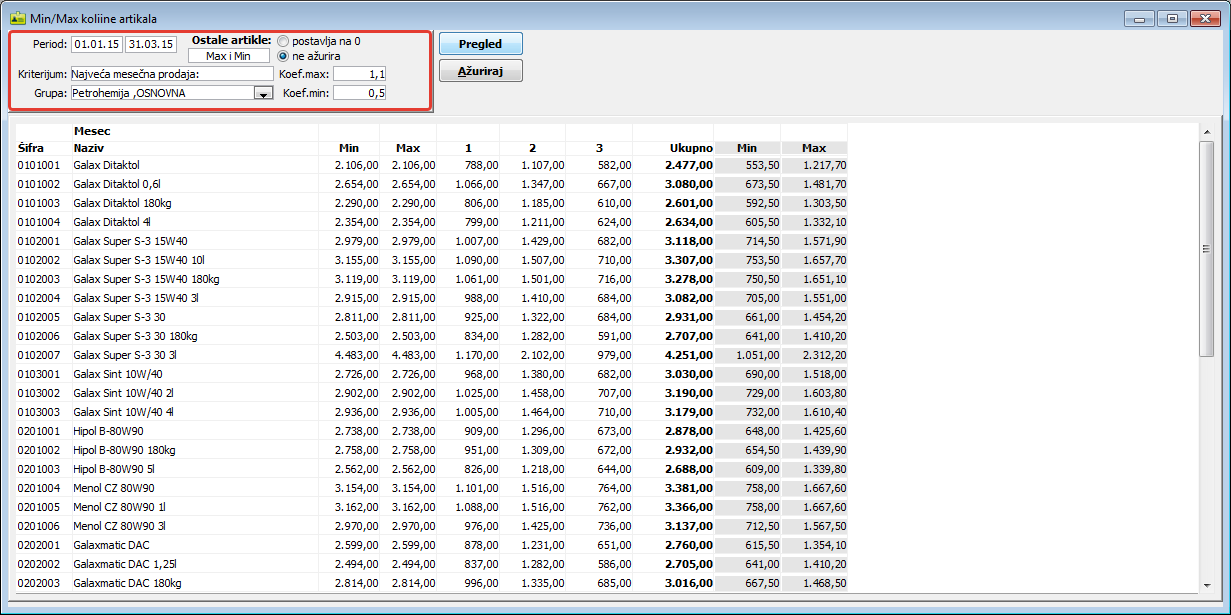The image size is (1231, 615).
Task: Click the Naziv column header
Action: [89, 148]
